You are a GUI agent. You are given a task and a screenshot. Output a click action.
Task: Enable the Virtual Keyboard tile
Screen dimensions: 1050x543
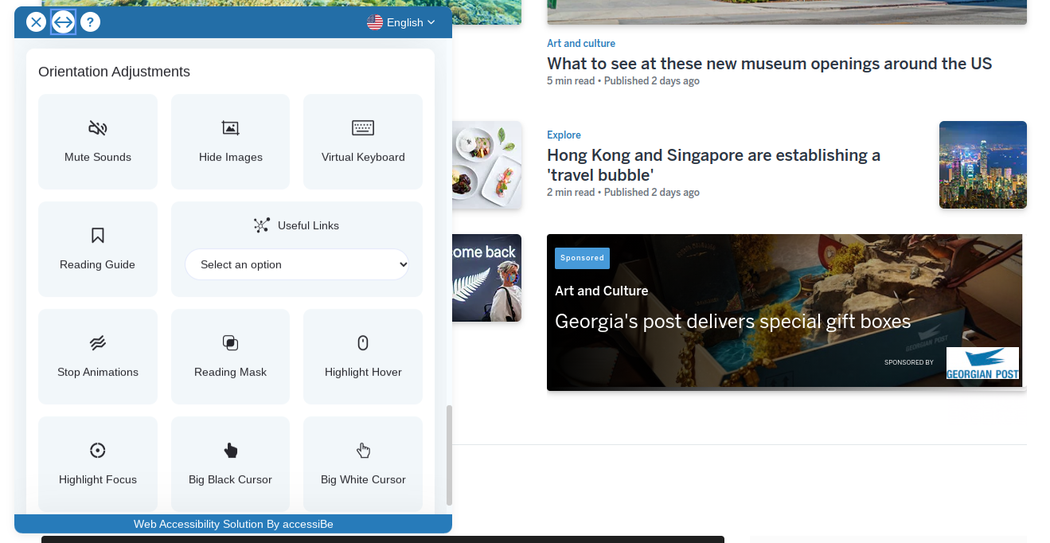click(363, 141)
